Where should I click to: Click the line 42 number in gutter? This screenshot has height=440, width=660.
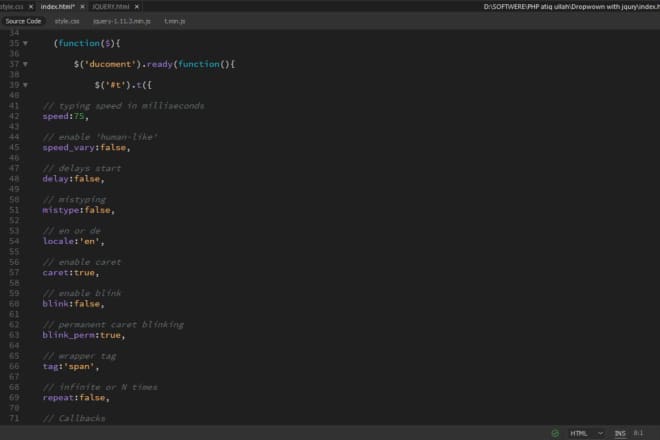click(14, 116)
